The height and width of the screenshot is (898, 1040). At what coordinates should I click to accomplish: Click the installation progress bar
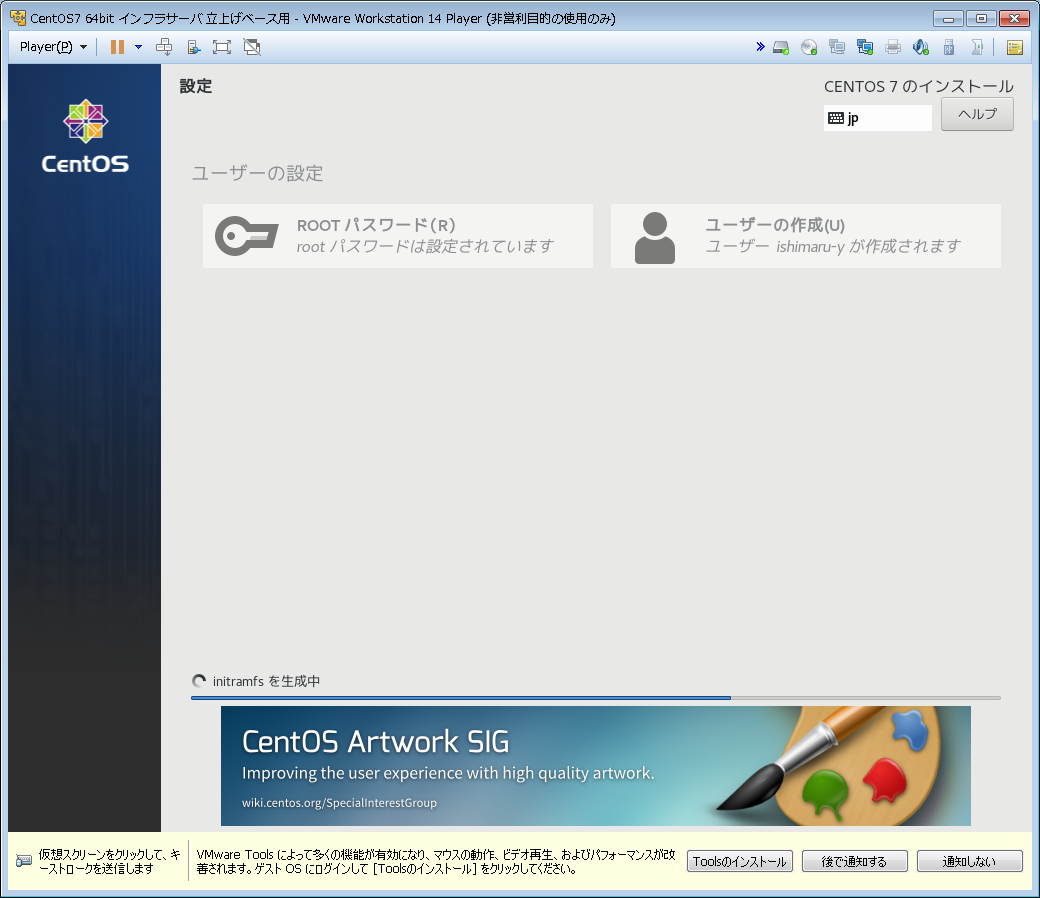point(596,698)
